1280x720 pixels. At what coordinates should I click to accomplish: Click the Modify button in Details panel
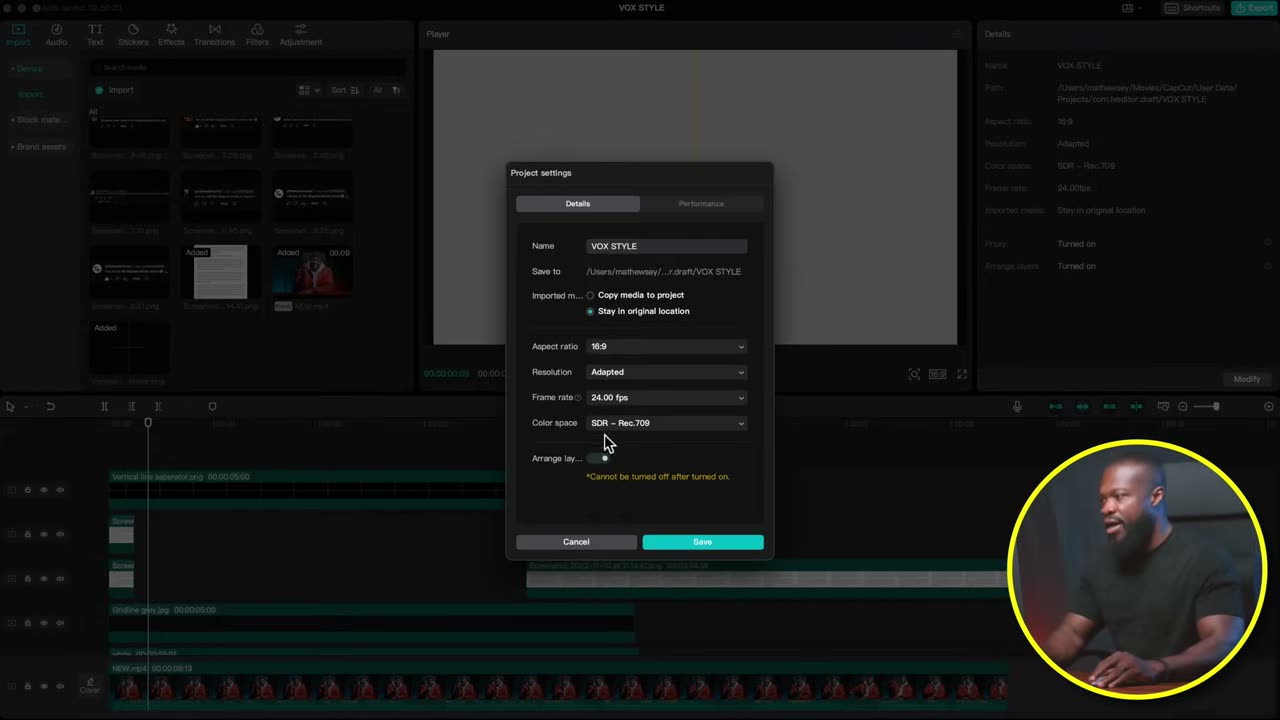coord(1247,379)
